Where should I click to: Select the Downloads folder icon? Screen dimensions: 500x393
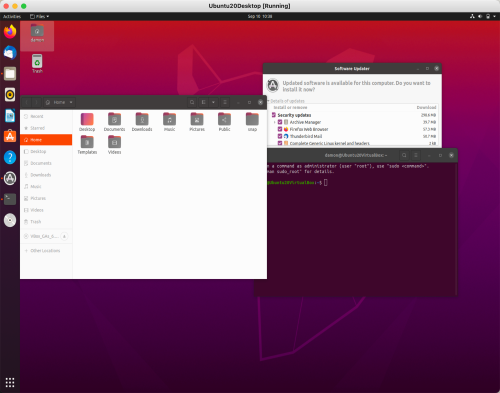142,122
